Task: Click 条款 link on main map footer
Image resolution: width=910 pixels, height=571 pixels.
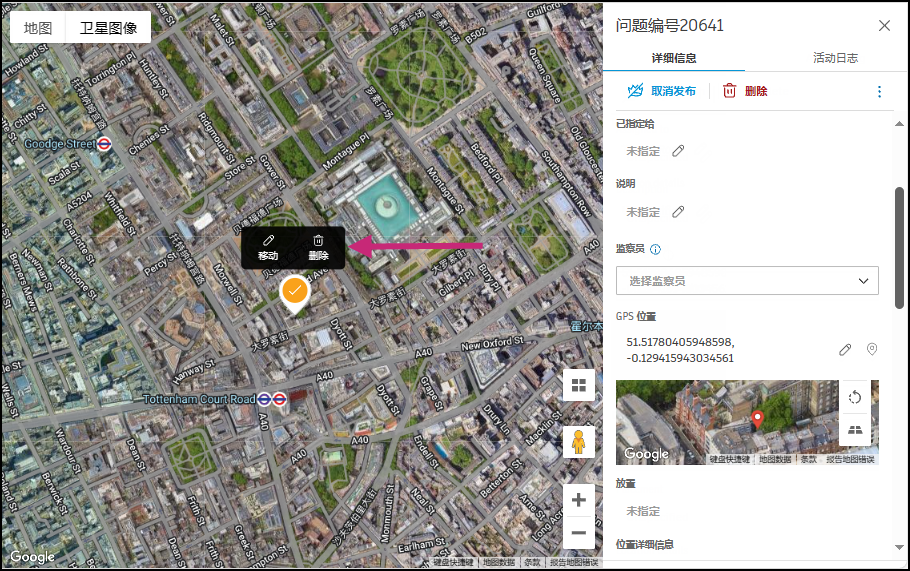Action: coord(532,562)
